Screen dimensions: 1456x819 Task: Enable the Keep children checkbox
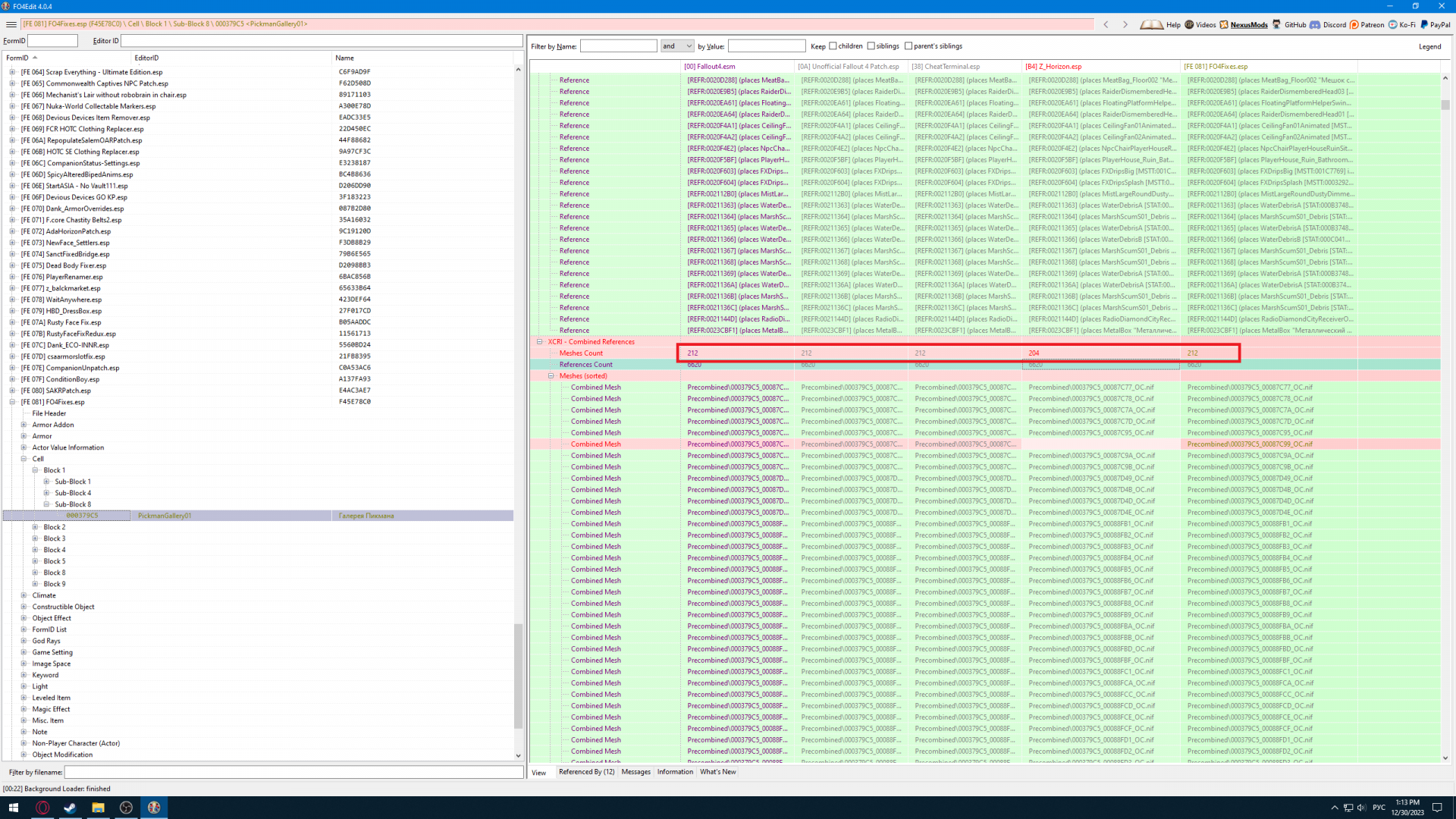833,46
